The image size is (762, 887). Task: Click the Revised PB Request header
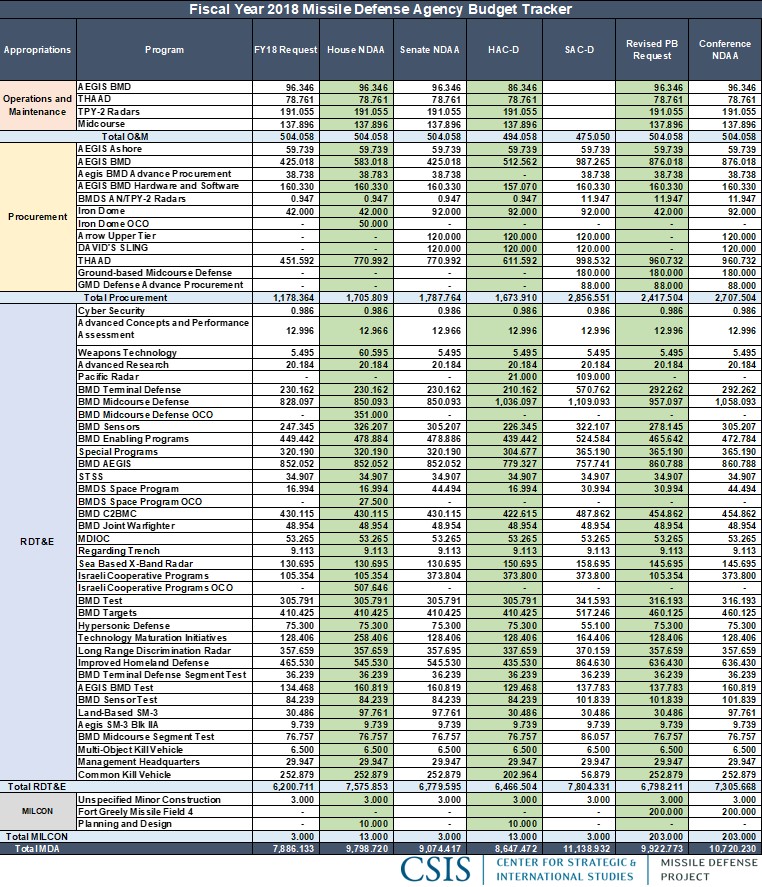[653, 49]
